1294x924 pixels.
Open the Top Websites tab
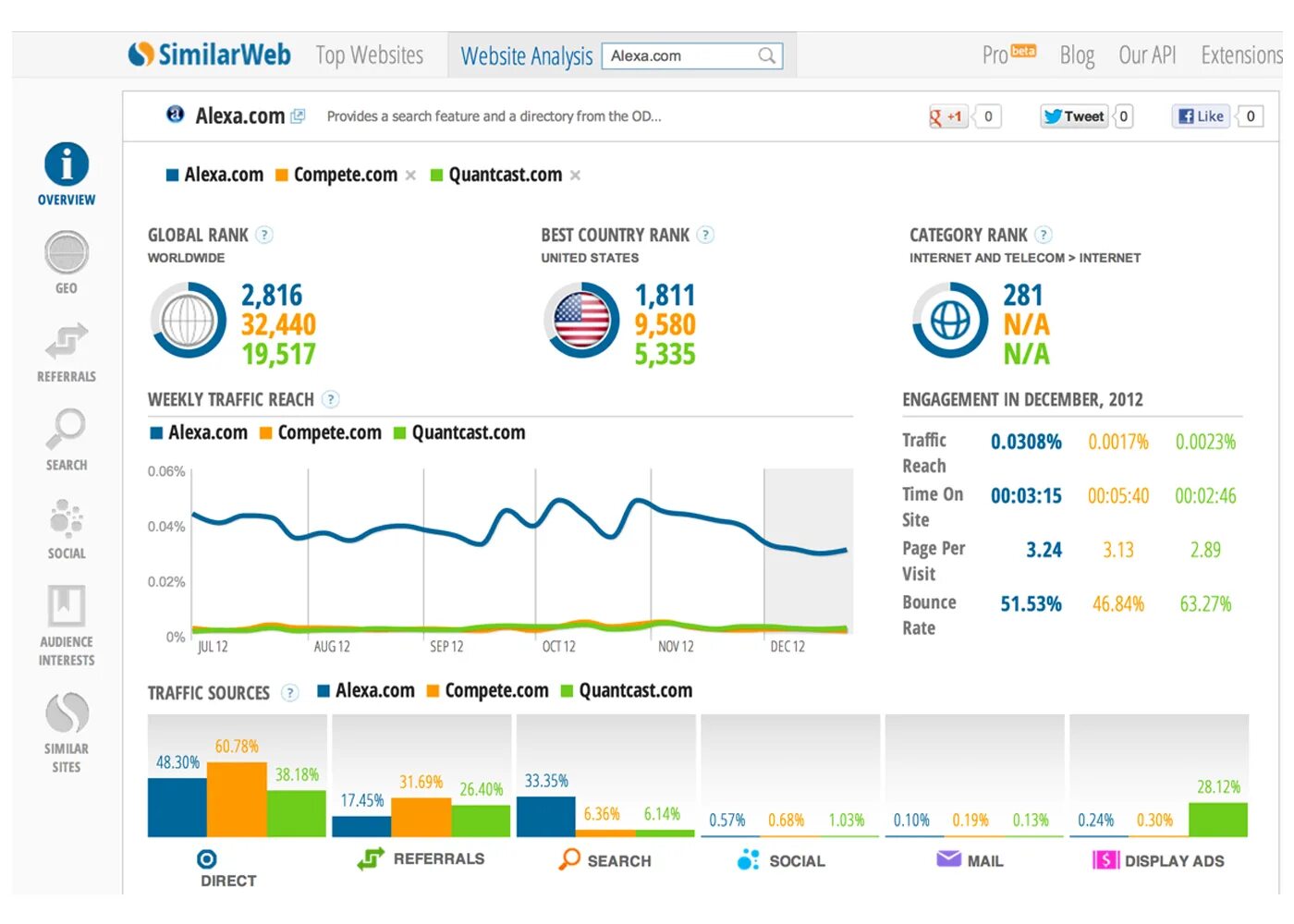(x=370, y=55)
